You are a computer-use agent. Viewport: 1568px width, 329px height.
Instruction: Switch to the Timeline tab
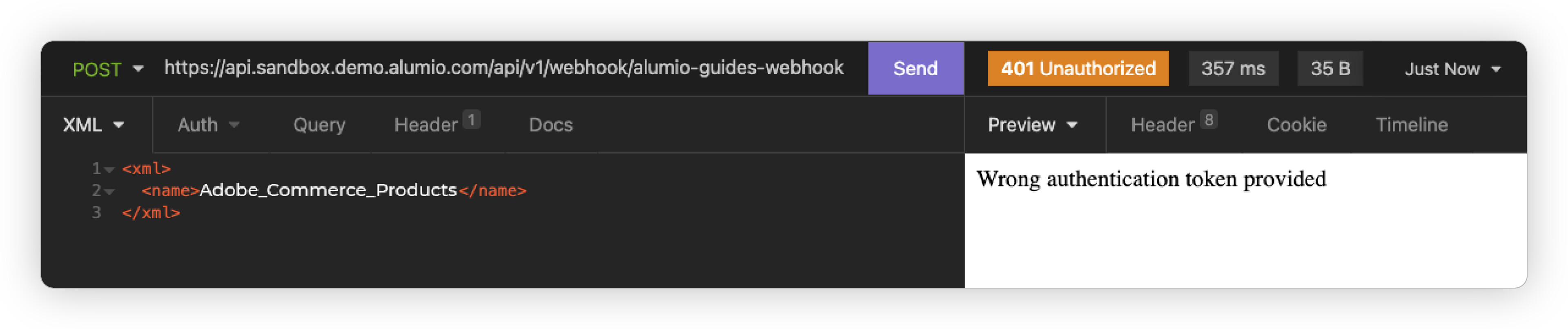pos(1411,125)
